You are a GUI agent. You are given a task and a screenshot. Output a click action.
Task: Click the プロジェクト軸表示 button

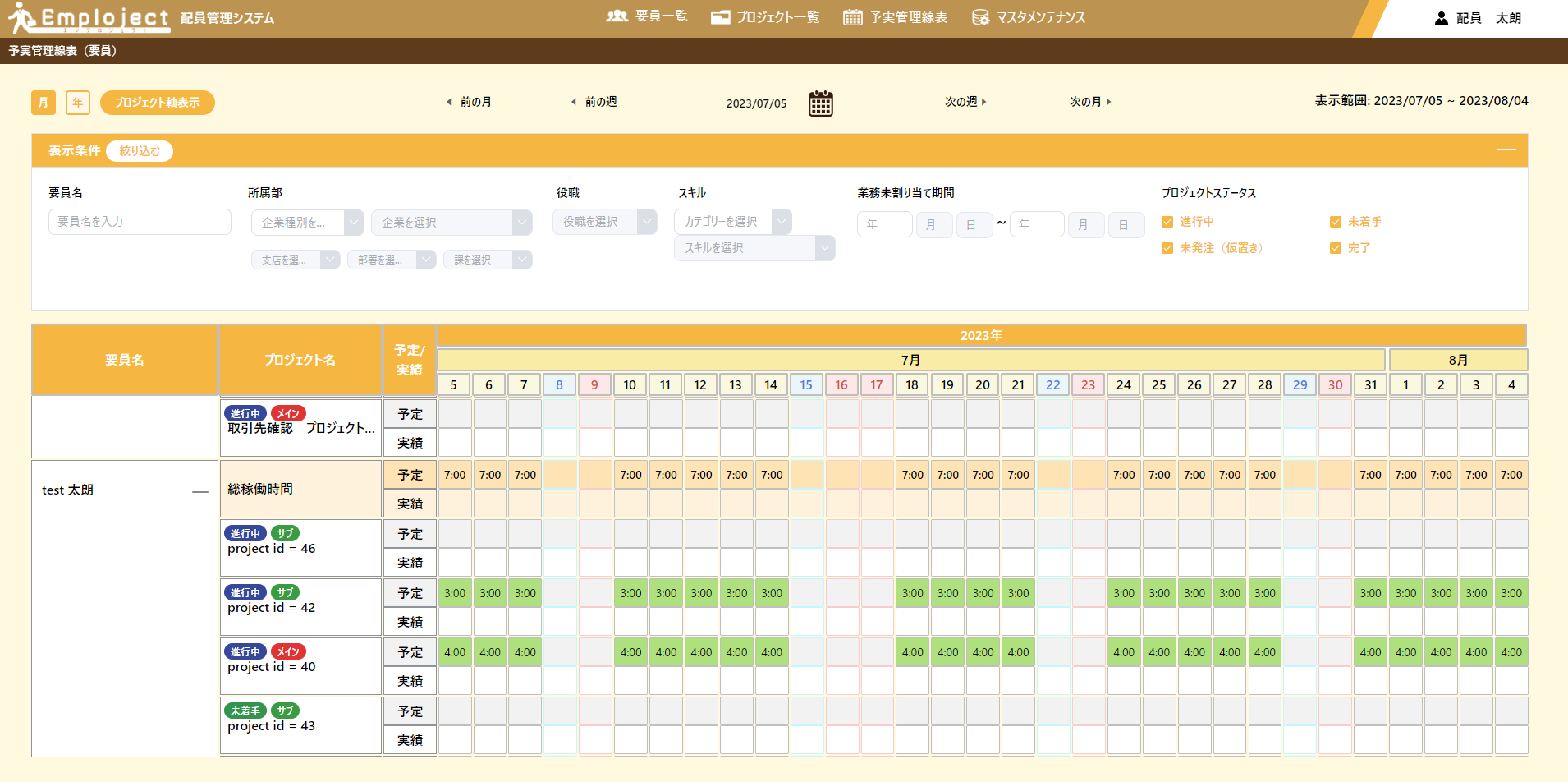158,103
